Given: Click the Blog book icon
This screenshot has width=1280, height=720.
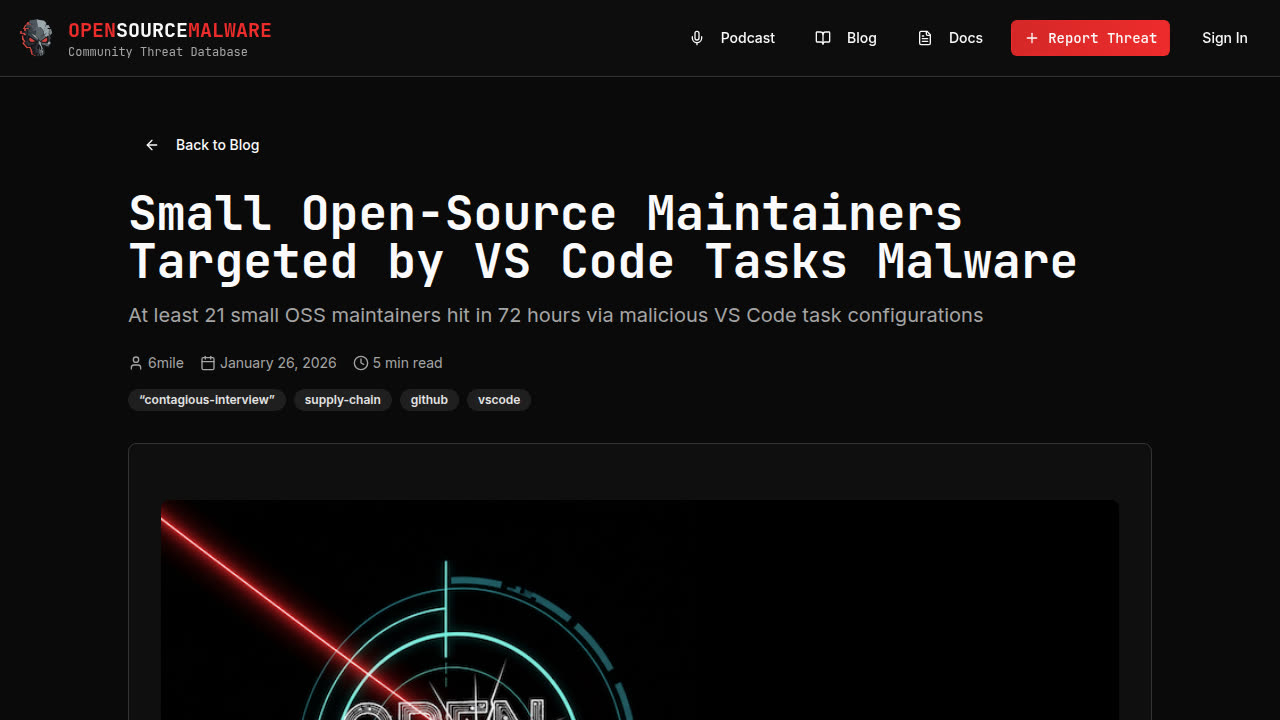Looking at the screenshot, I should 823,38.
